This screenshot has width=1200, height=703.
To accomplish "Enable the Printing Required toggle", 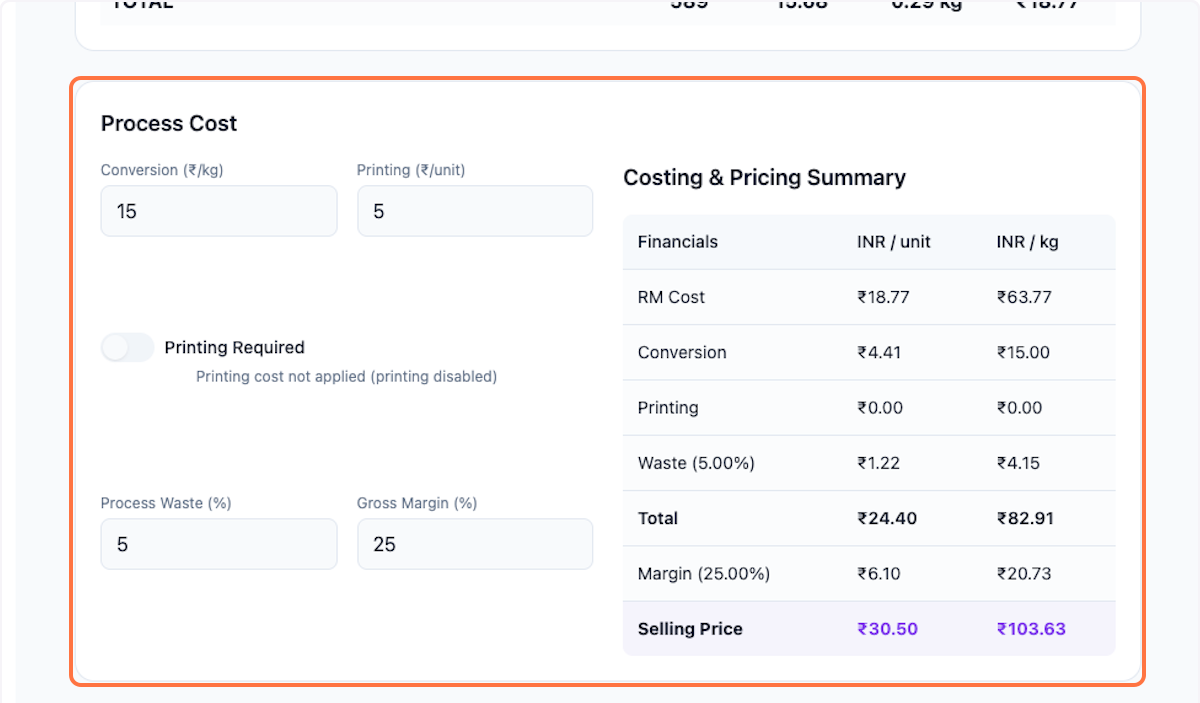I will [x=127, y=348].
